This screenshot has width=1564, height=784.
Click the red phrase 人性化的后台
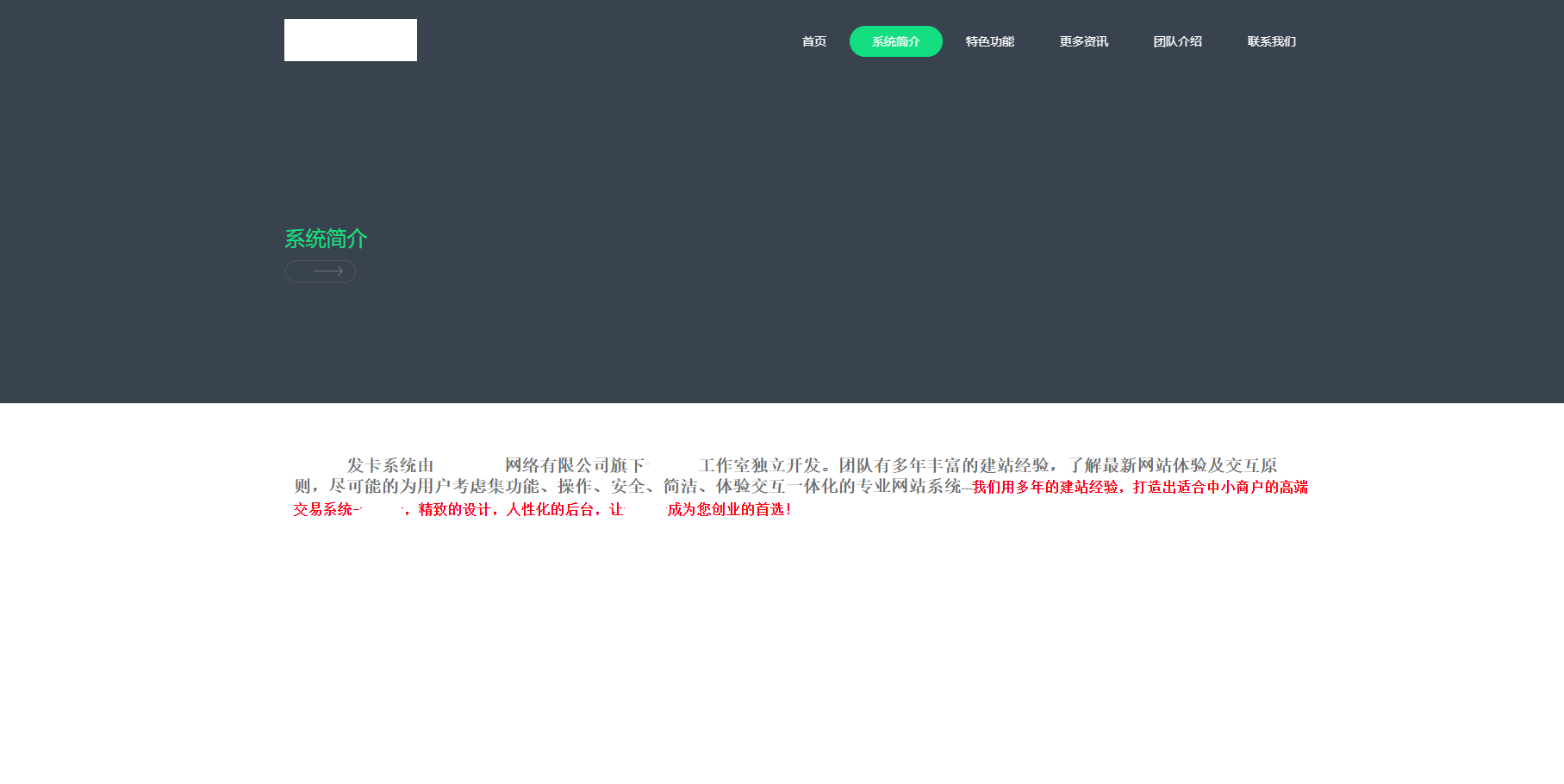pyautogui.click(x=549, y=510)
